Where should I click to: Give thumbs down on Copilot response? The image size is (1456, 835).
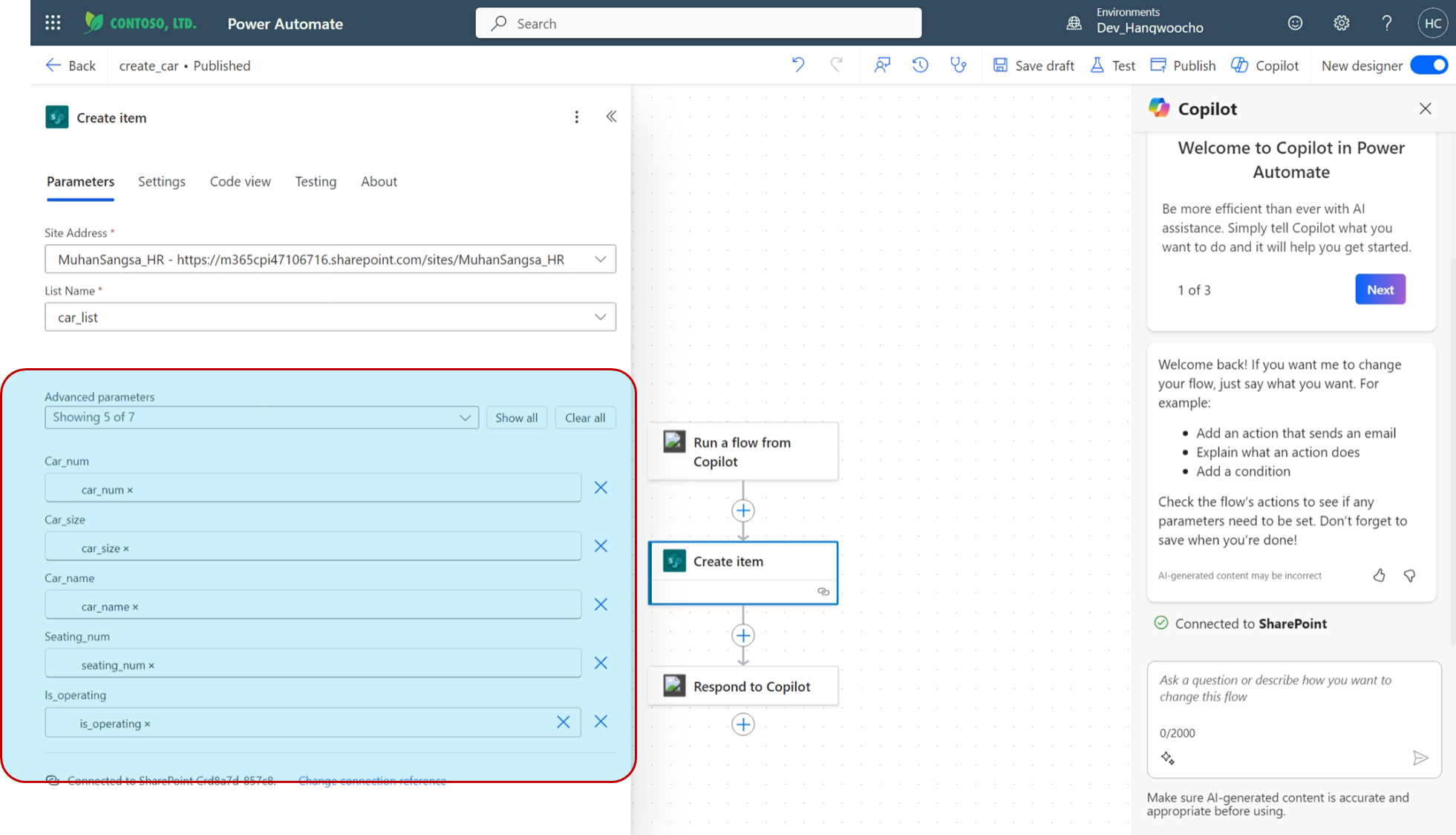[x=1409, y=575]
